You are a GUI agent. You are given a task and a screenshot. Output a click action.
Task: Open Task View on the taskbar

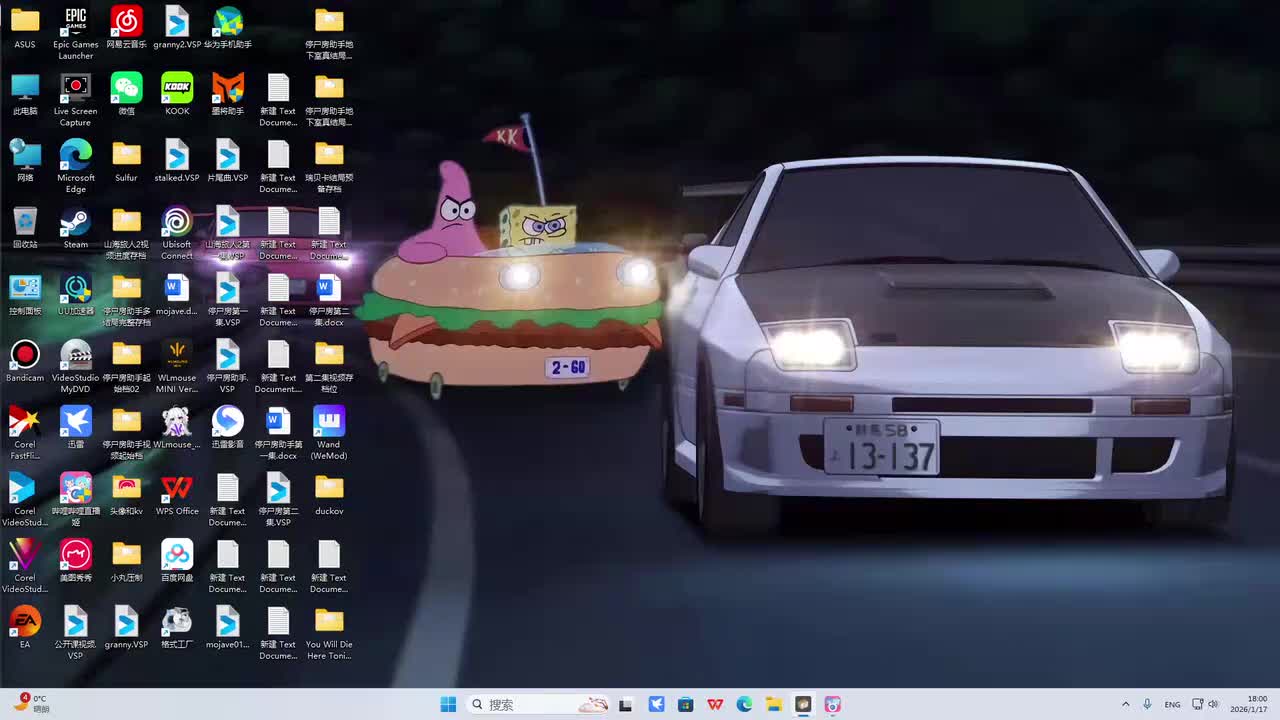pos(626,704)
